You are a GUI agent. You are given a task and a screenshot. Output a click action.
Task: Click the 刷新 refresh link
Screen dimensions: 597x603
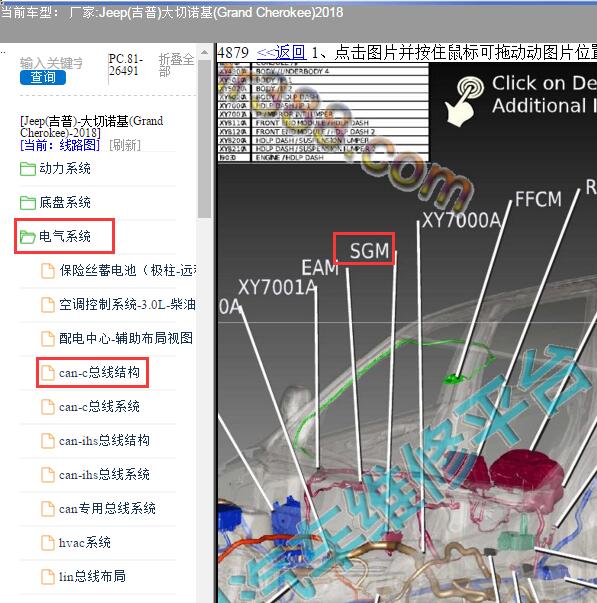pyautogui.click(x=125, y=145)
